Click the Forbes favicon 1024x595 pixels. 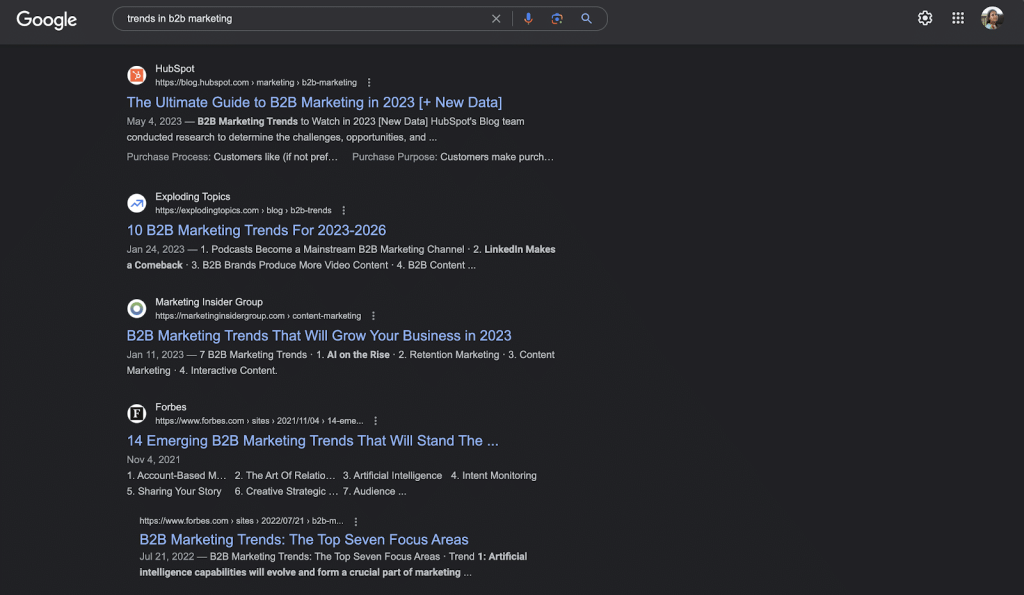pos(136,413)
